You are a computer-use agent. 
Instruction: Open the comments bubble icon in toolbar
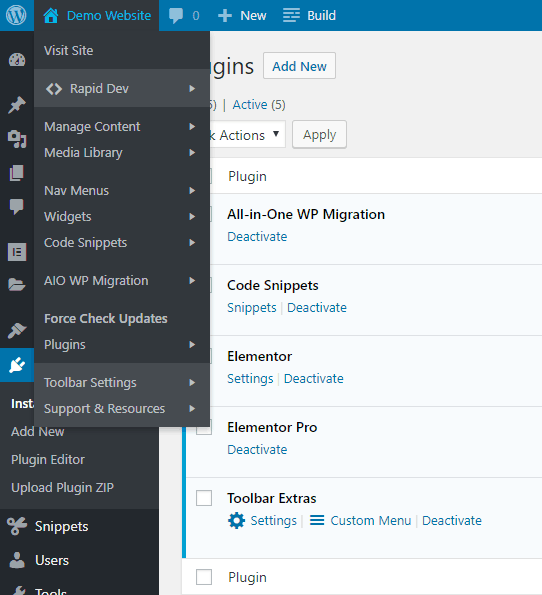coord(176,16)
